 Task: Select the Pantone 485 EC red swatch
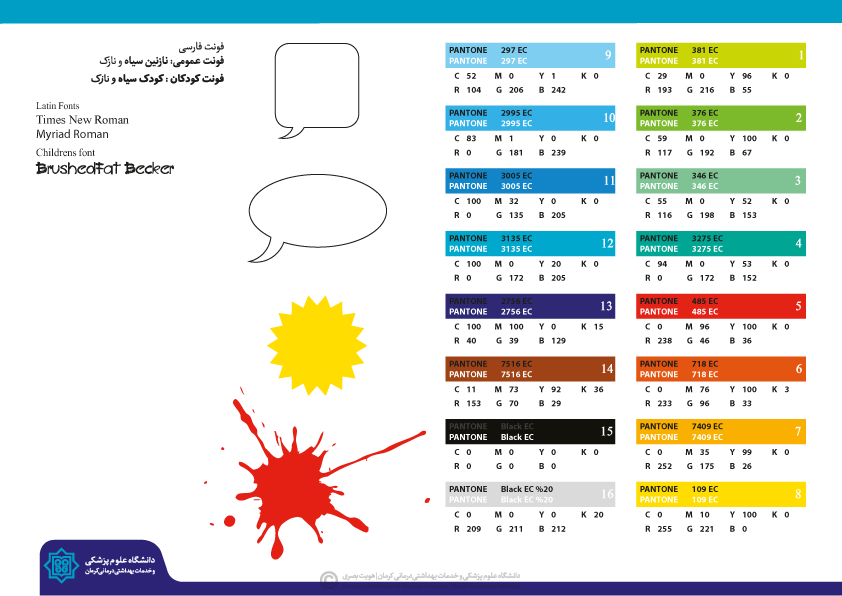point(720,306)
